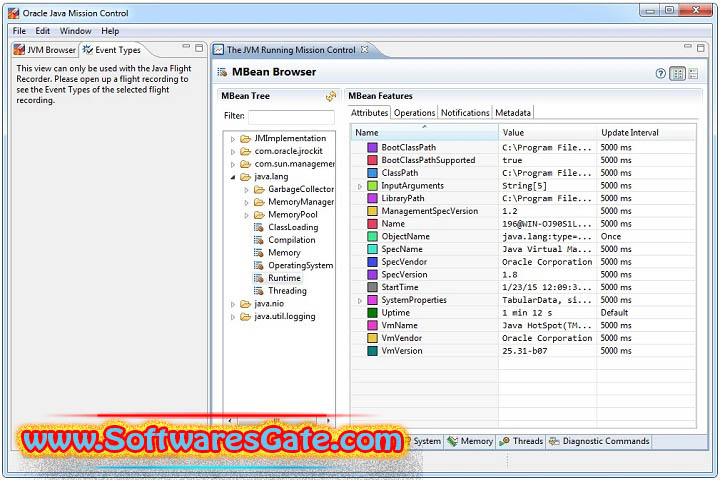Click the VmVendor yellow color swatch
The width and height of the screenshot is (720, 480).
pos(372,338)
